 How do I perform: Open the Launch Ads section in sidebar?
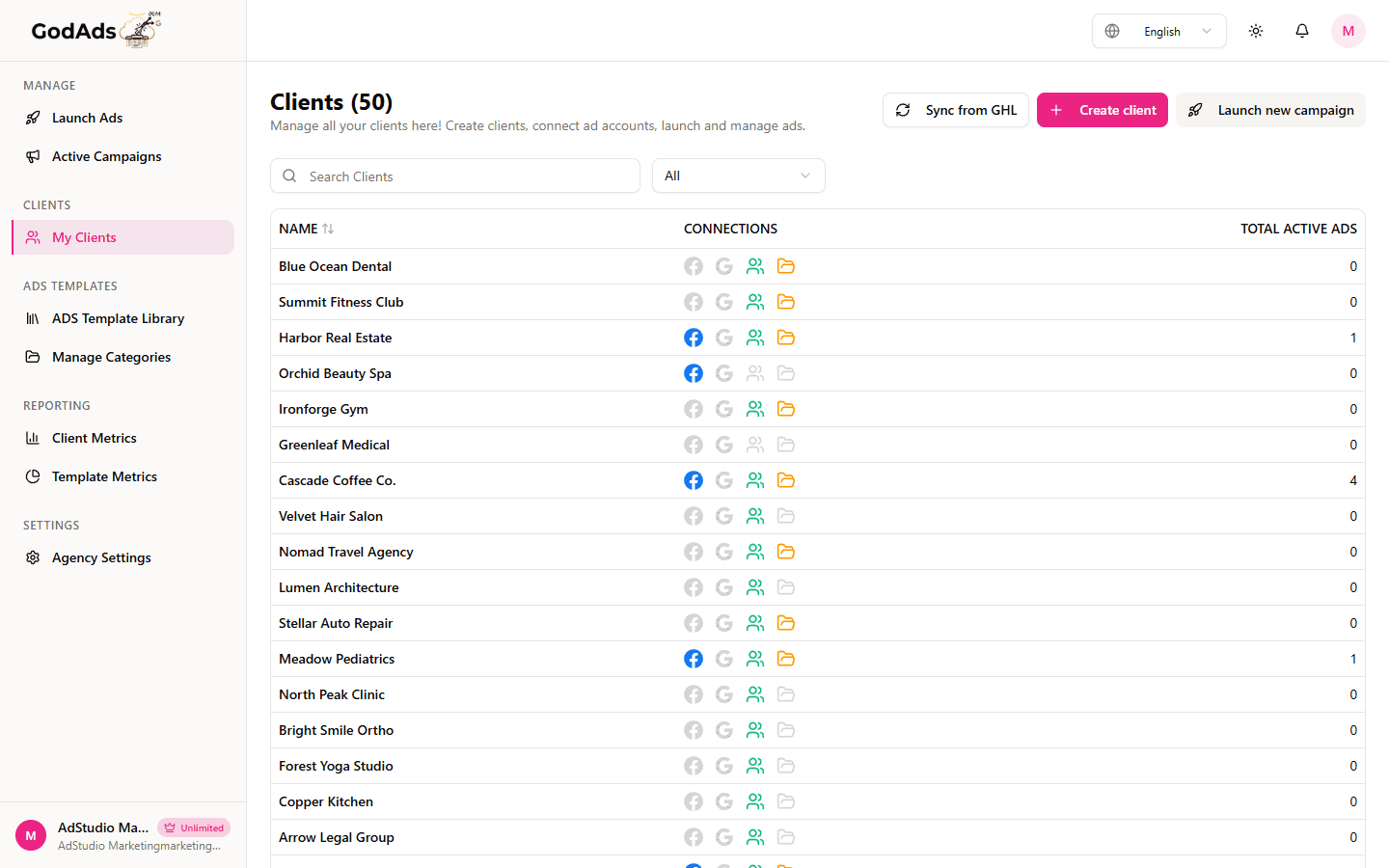(87, 118)
